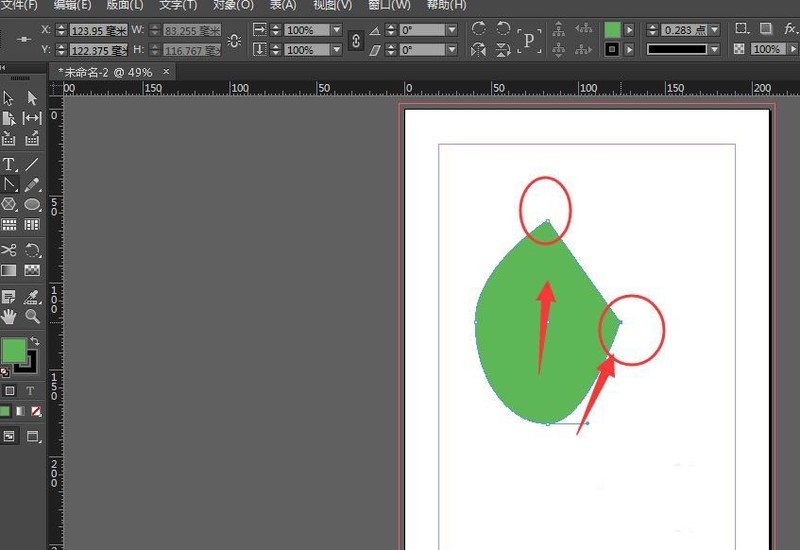The height and width of the screenshot is (550, 800).
Task: Open the rotation angle dropdown
Action: point(452,31)
